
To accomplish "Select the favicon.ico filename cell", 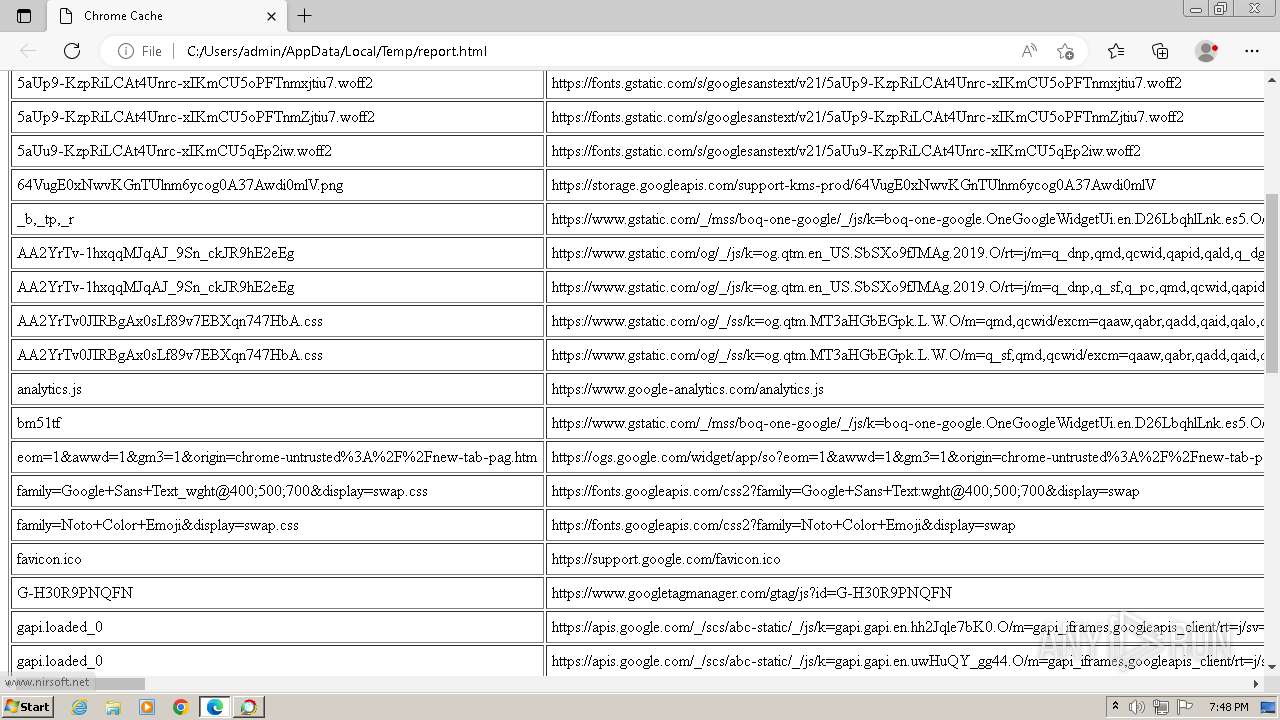I will (x=278, y=559).
